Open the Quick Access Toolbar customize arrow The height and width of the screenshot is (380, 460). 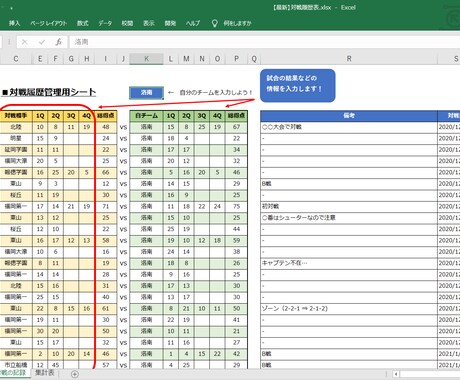pyautogui.click(x=11, y=8)
